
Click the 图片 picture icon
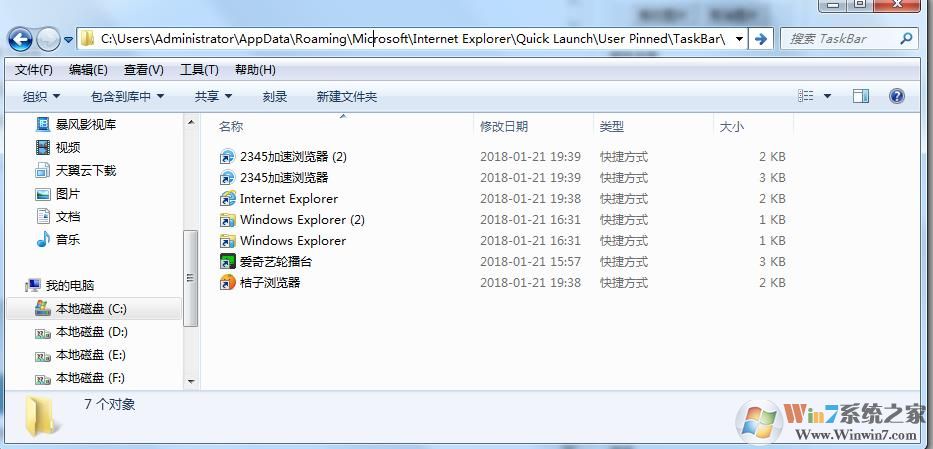coord(43,194)
